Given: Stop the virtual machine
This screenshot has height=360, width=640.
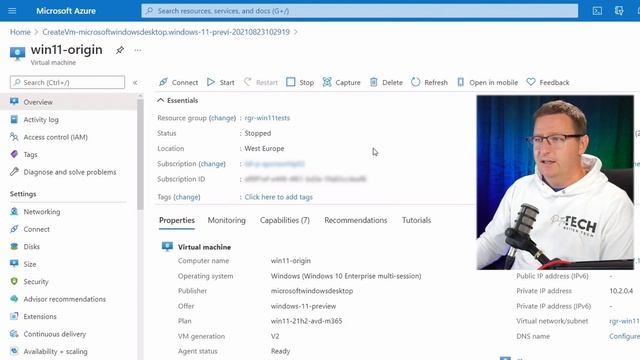Looking at the screenshot, I should 300,82.
